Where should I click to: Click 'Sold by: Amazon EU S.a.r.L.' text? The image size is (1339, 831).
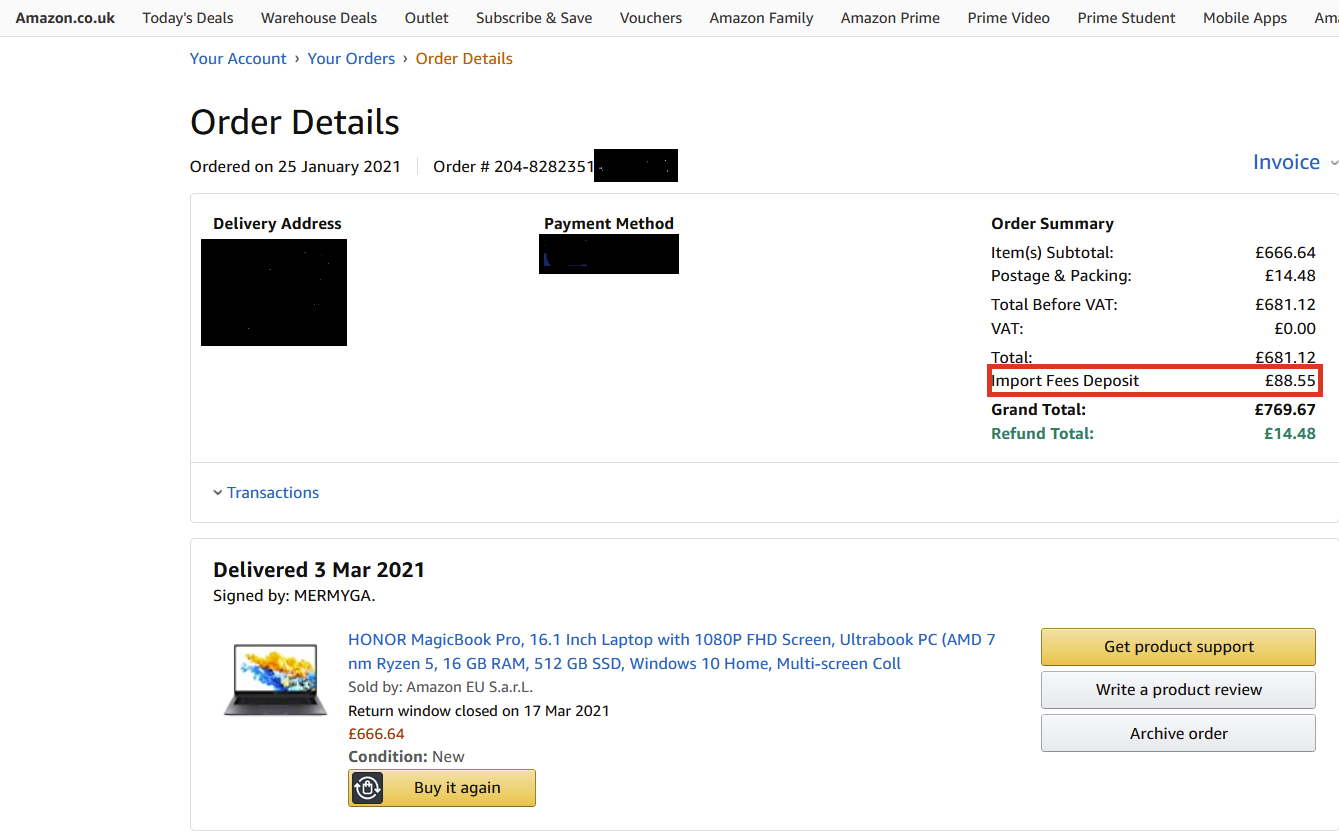tap(440, 687)
